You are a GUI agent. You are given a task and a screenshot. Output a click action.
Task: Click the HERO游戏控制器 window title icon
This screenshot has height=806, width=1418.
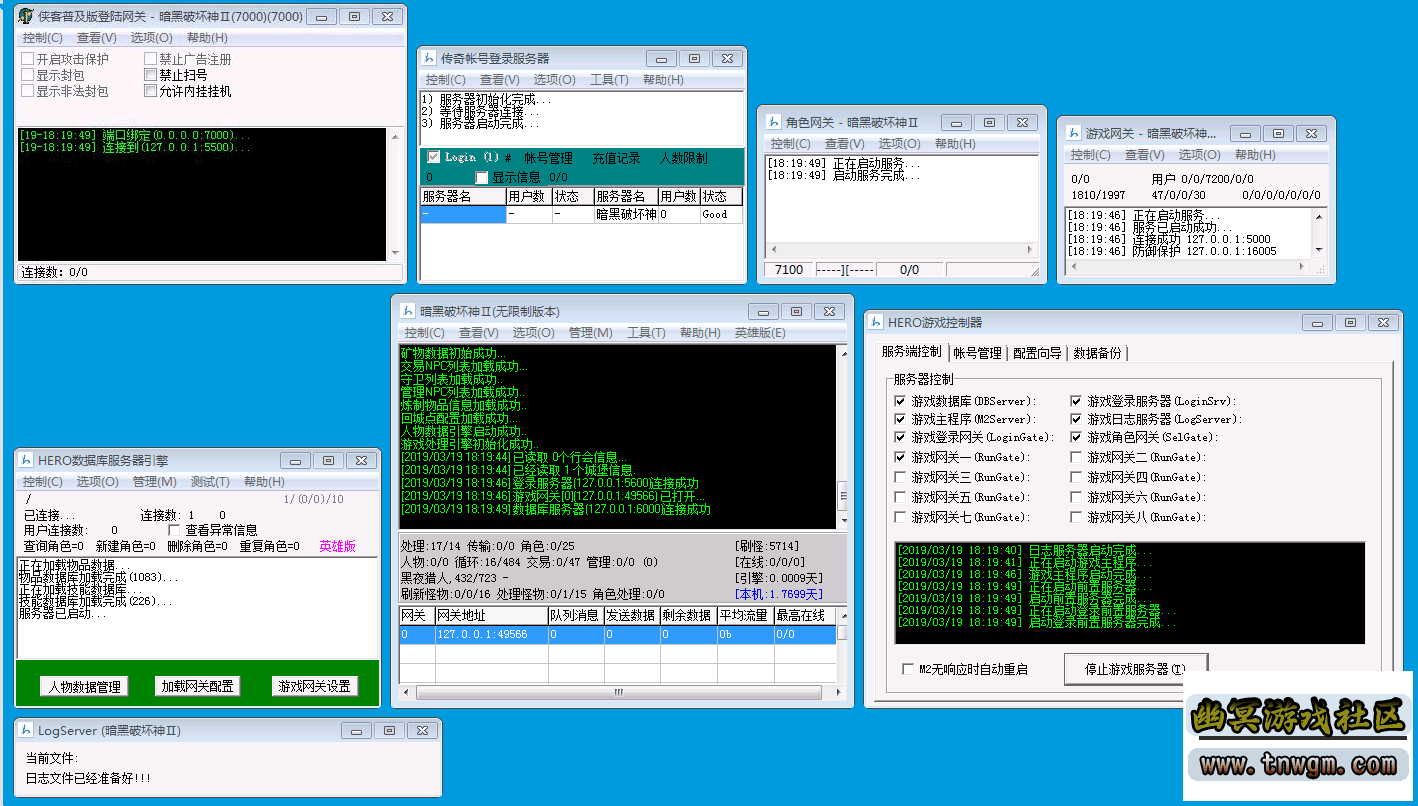[877, 322]
